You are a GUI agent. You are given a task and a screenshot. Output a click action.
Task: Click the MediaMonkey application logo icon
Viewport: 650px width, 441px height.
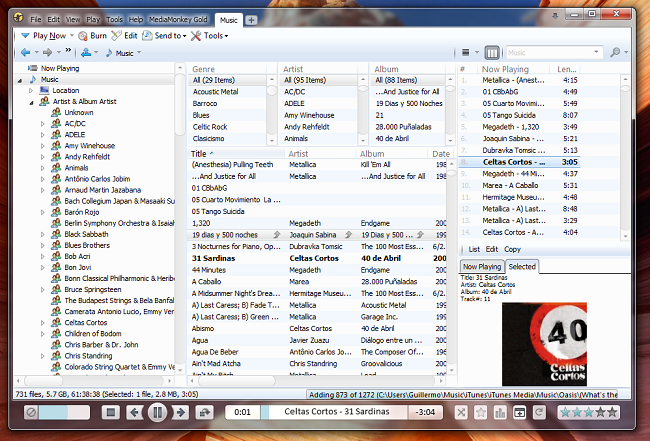coord(18,17)
